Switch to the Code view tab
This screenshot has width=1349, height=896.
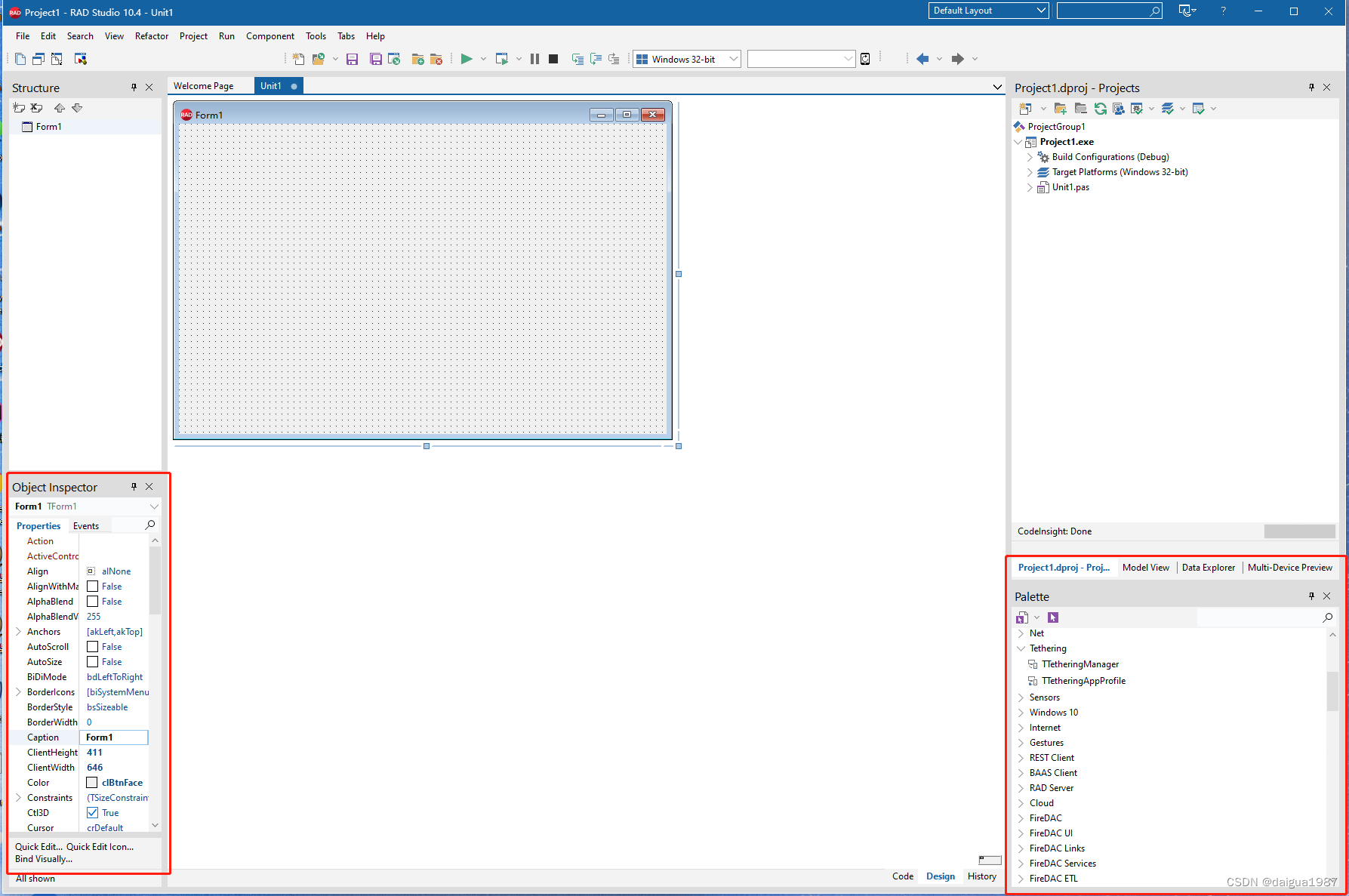[x=902, y=876]
